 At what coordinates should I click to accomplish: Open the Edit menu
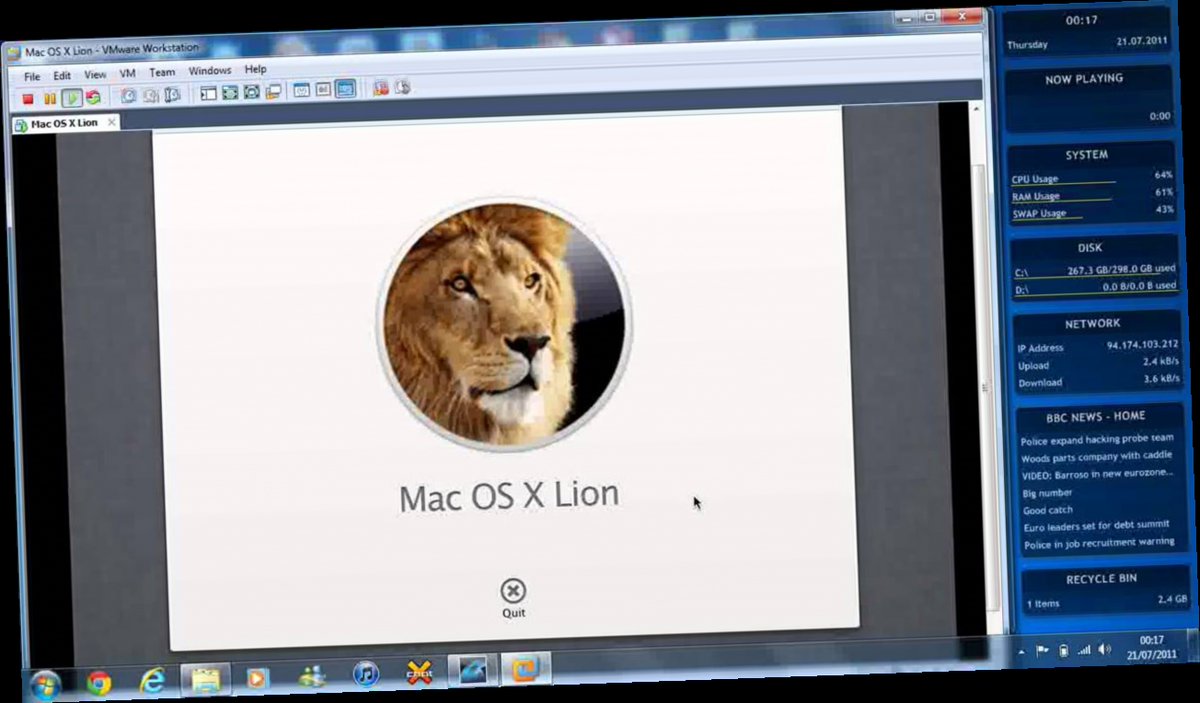coord(62,75)
